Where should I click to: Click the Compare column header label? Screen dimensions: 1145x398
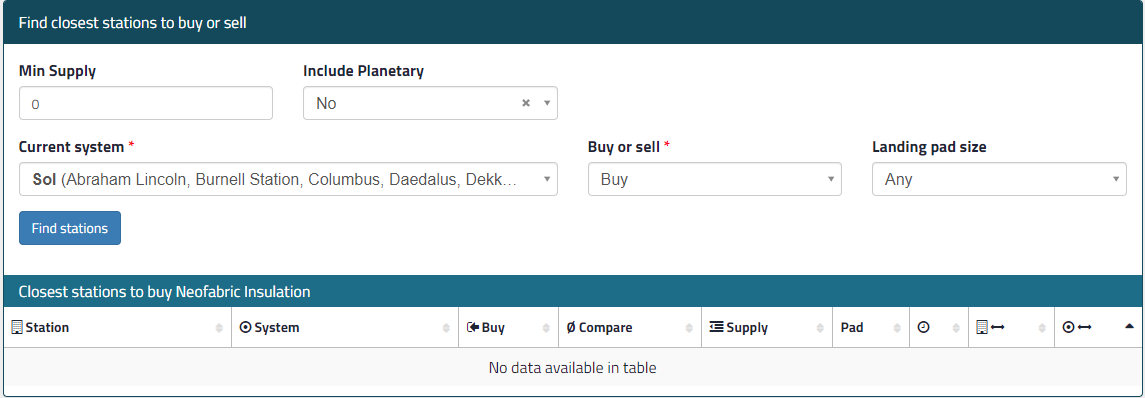(x=605, y=328)
